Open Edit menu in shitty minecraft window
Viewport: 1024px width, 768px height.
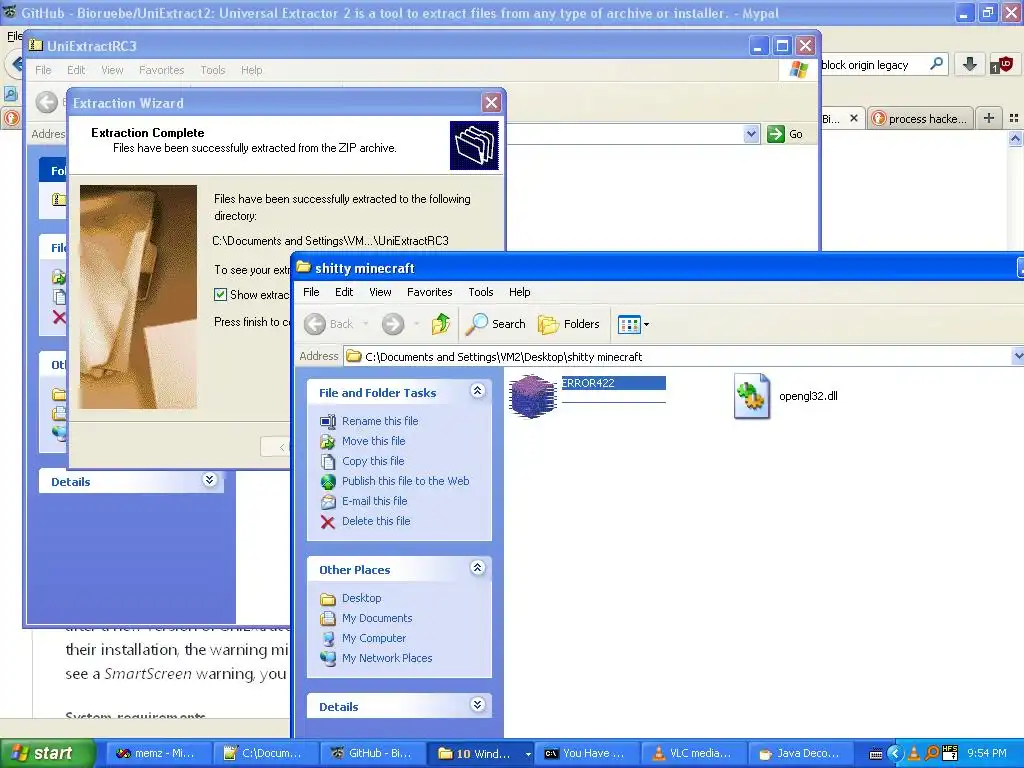coord(344,292)
